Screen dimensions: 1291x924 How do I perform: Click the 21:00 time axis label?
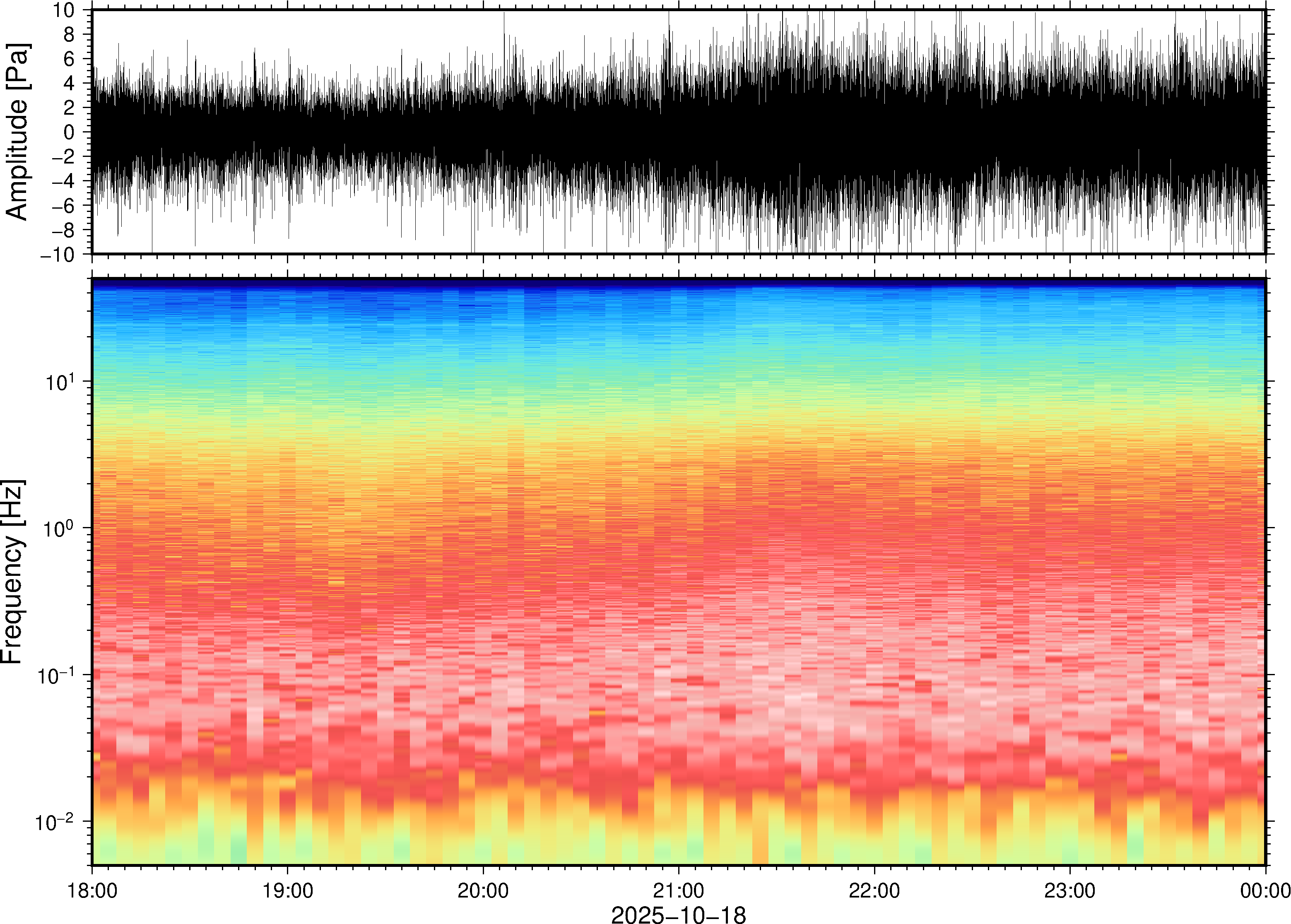coord(678,890)
